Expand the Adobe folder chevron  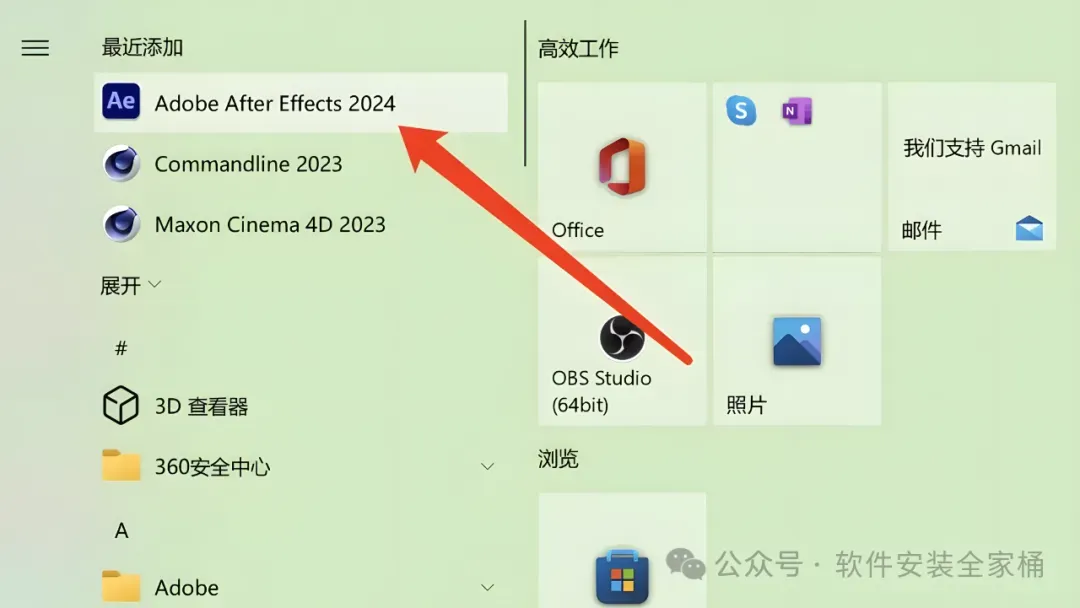(488, 588)
